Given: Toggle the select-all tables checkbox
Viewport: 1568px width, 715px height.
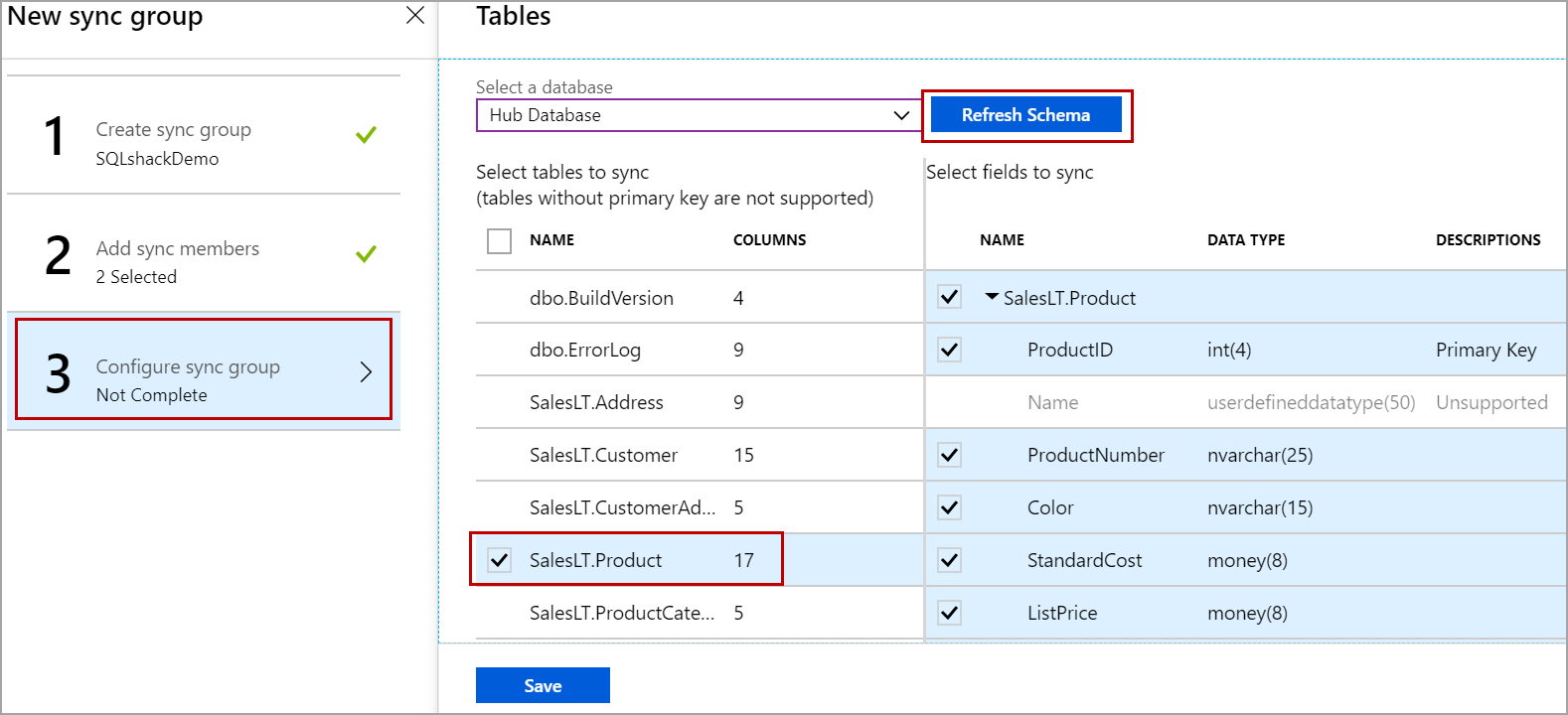Looking at the screenshot, I should pos(500,240).
